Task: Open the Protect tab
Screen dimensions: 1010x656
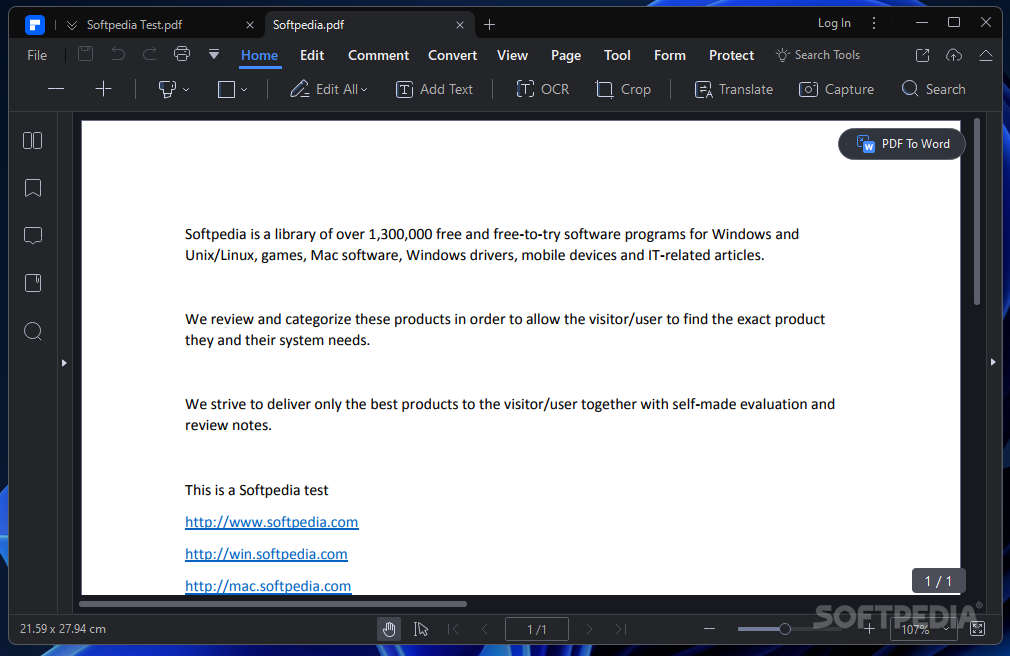Action: point(731,55)
